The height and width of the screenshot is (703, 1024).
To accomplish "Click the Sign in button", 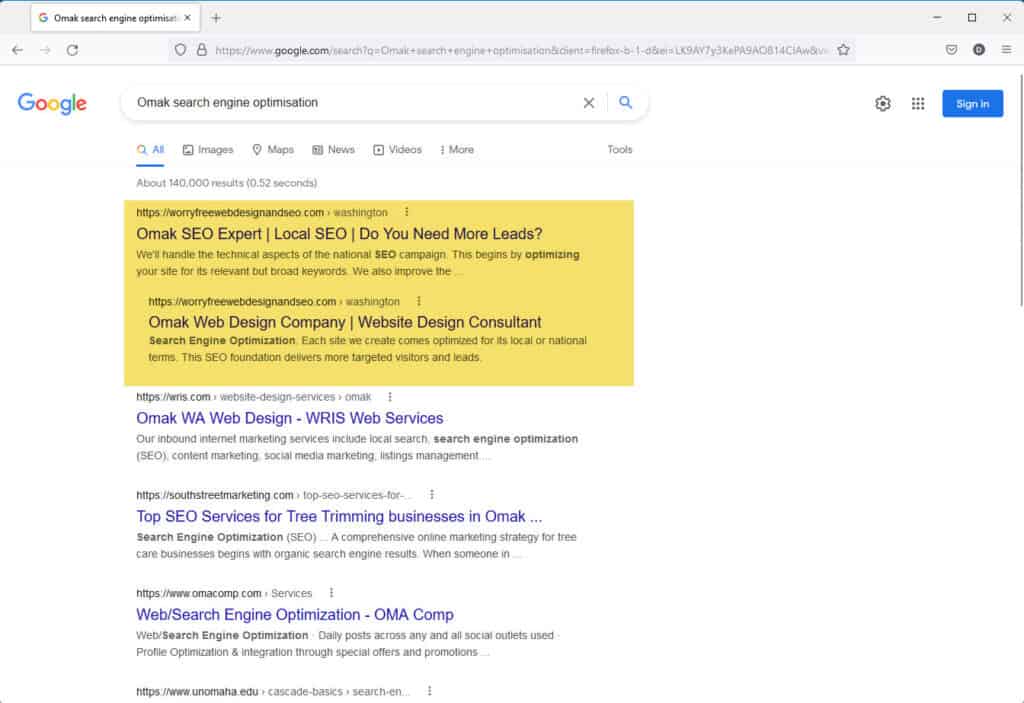I will click(x=972, y=103).
